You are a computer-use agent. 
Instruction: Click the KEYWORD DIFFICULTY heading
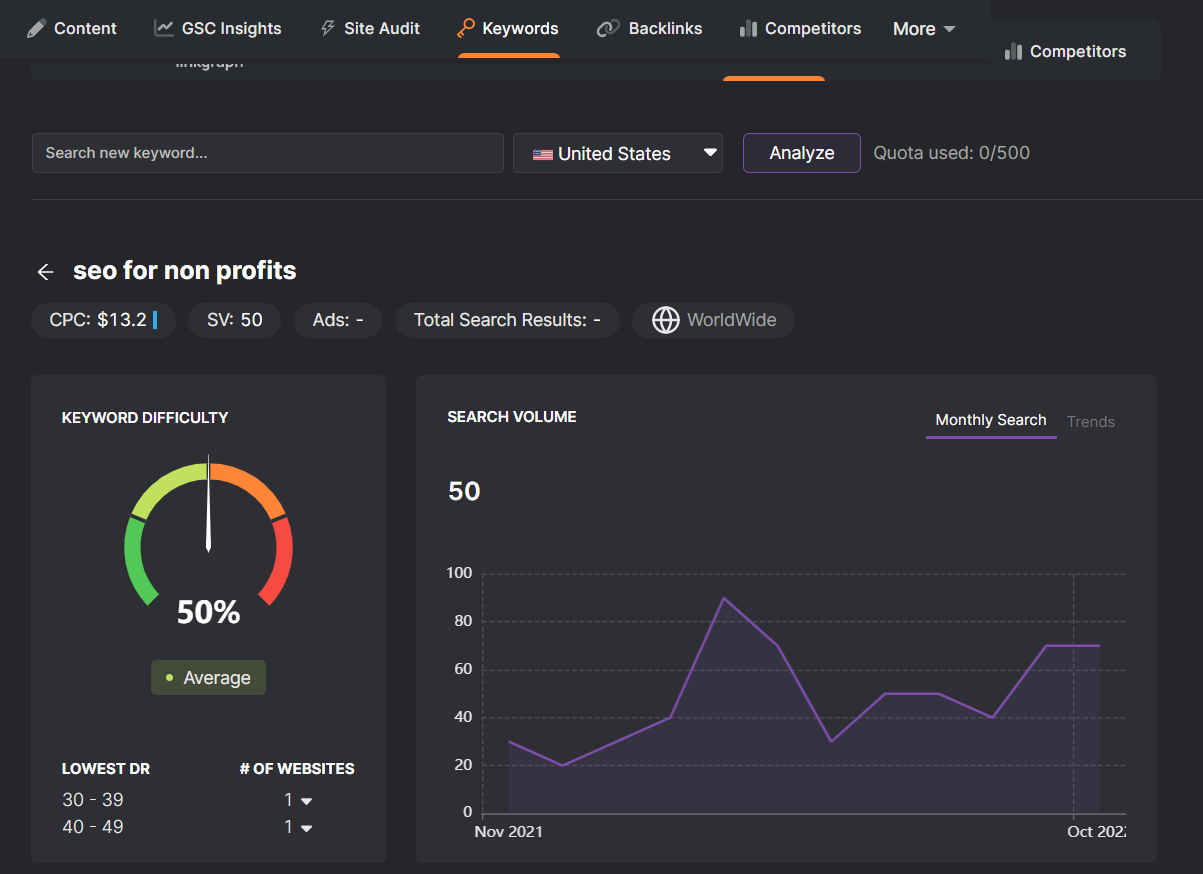click(145, 418)
